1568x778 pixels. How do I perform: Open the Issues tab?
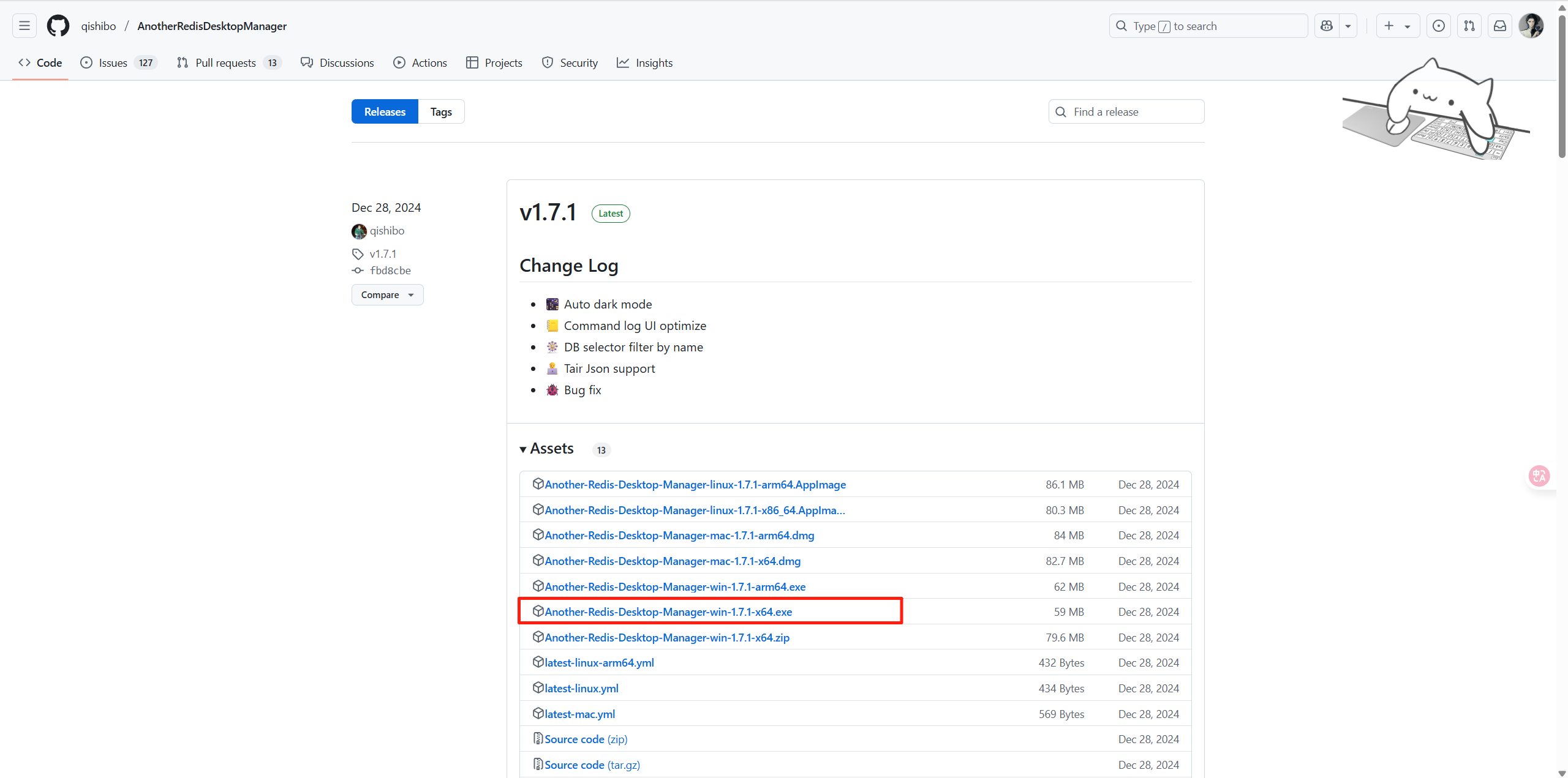[x=113, y=62]
